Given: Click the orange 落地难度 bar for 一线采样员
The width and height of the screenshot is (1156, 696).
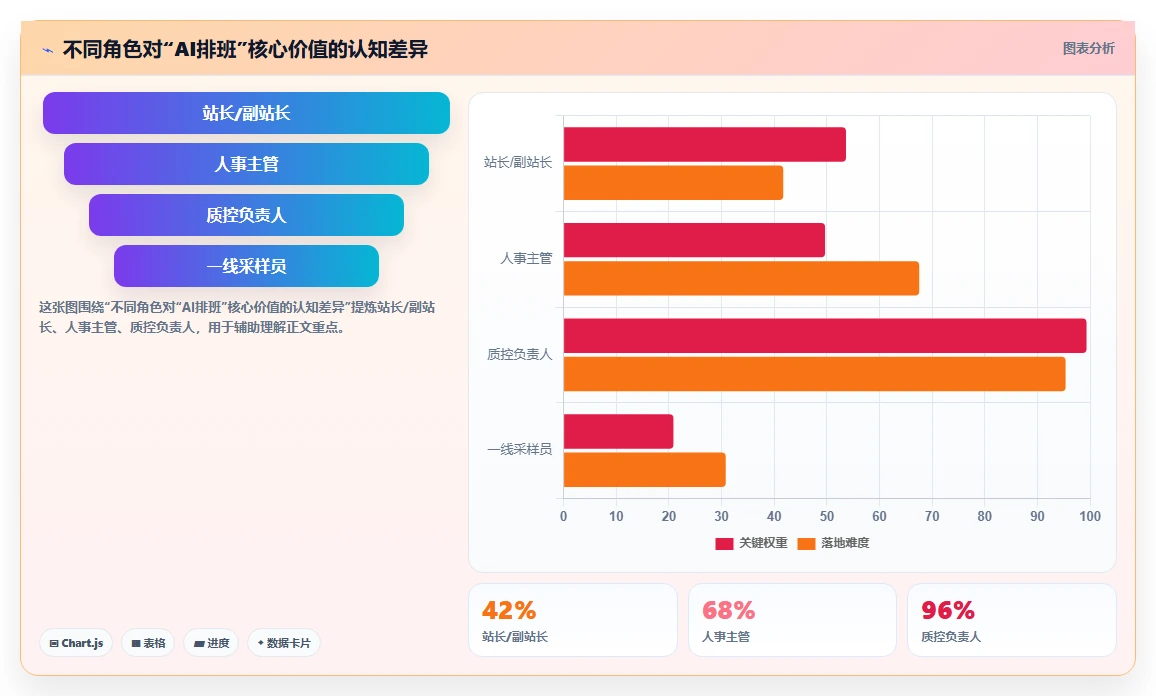Looking at the screenshot, I should click(644, 470).
